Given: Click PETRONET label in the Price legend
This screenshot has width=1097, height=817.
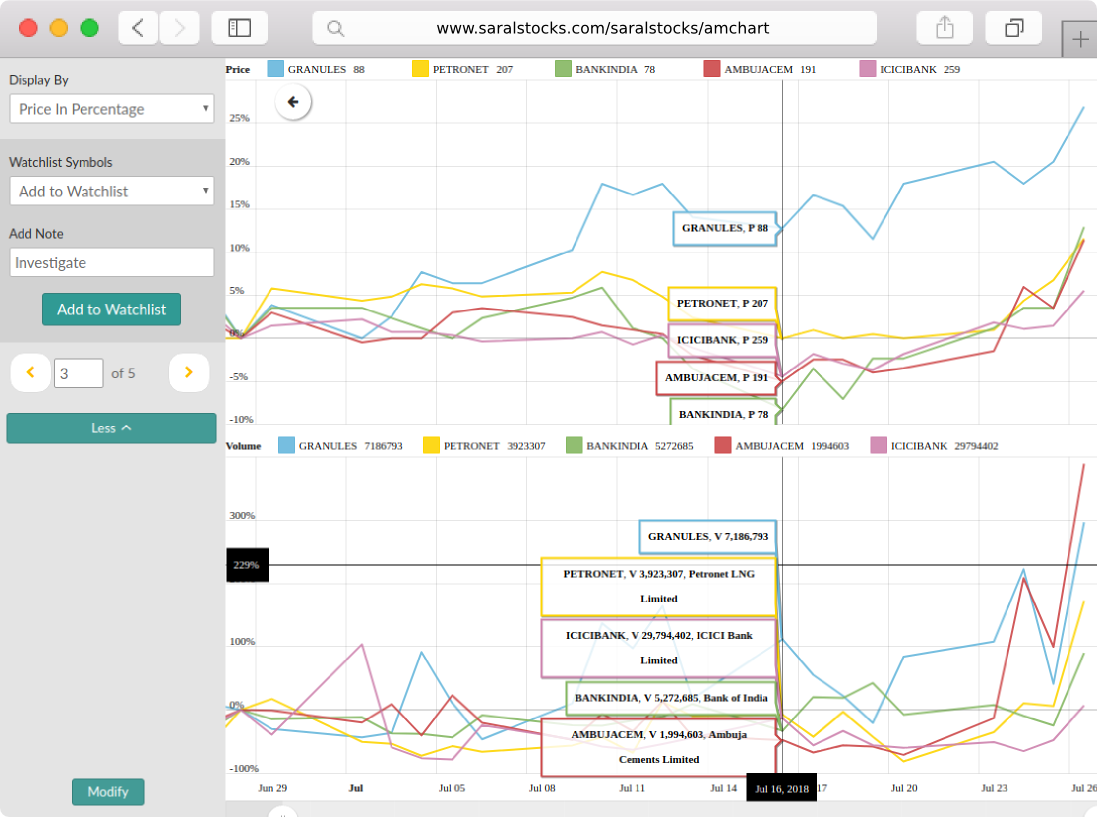Looking at the screenshot, I should (x=461, y=69).
